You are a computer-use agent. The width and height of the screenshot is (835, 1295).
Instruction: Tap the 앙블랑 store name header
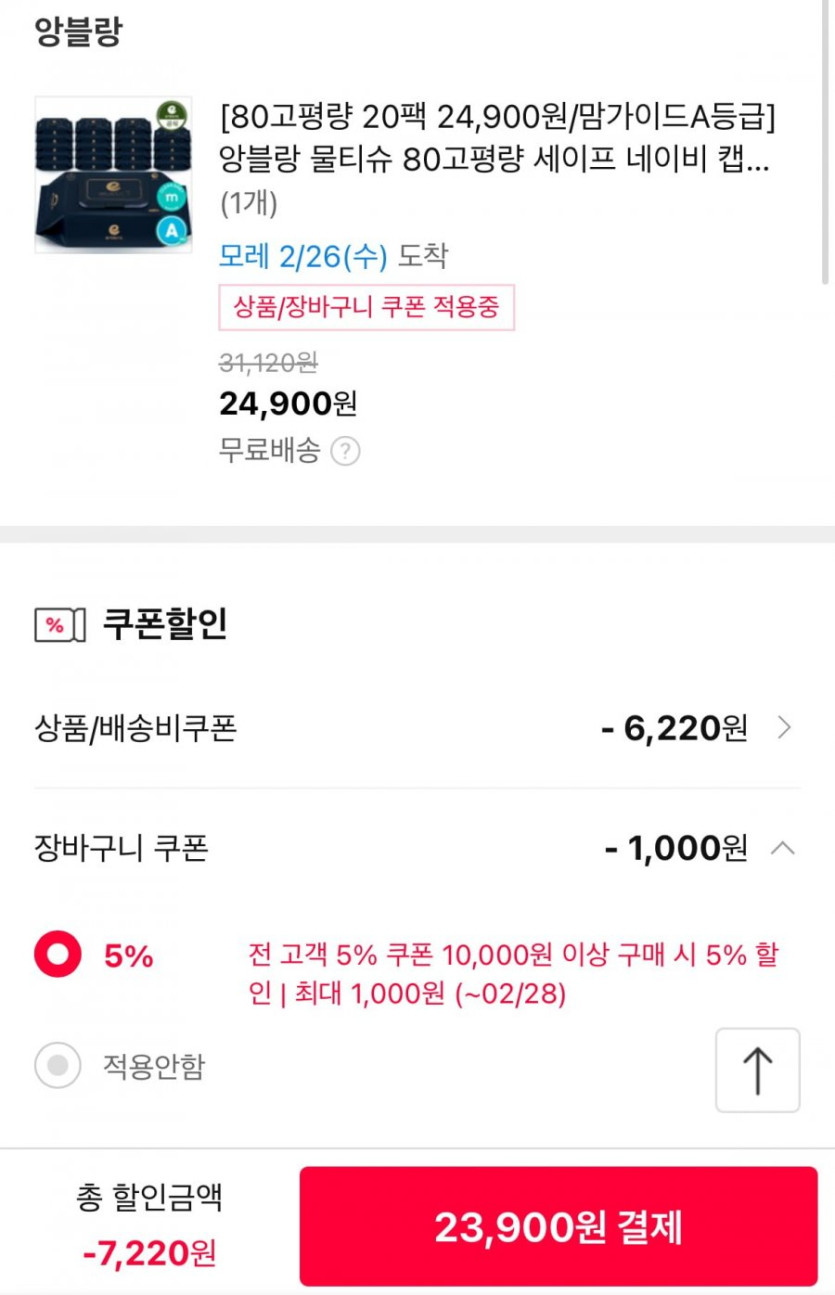(78, 33)
